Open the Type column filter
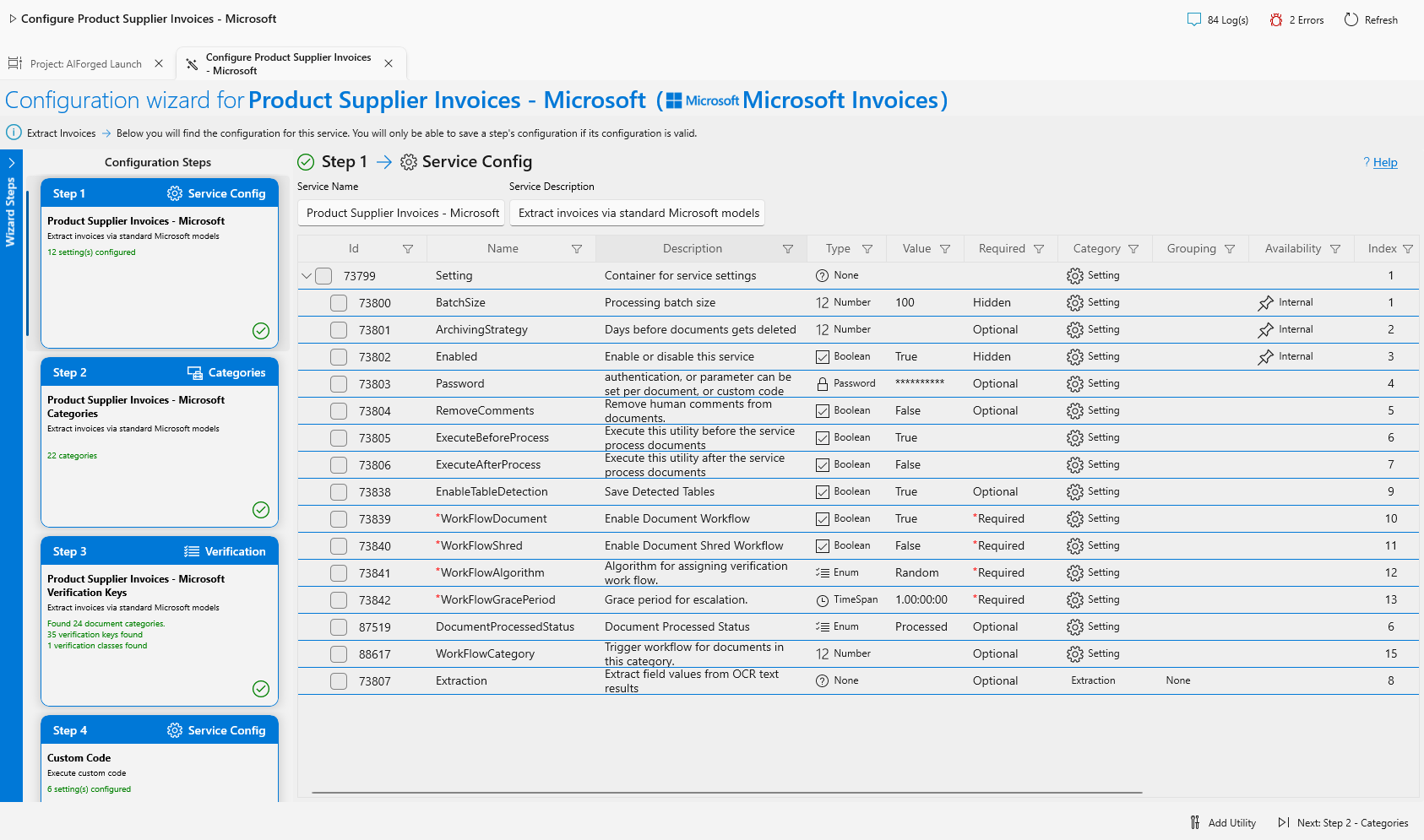The height and width of the screenshot is (840, 1424). pyautogui.click(x=867, y=249)
